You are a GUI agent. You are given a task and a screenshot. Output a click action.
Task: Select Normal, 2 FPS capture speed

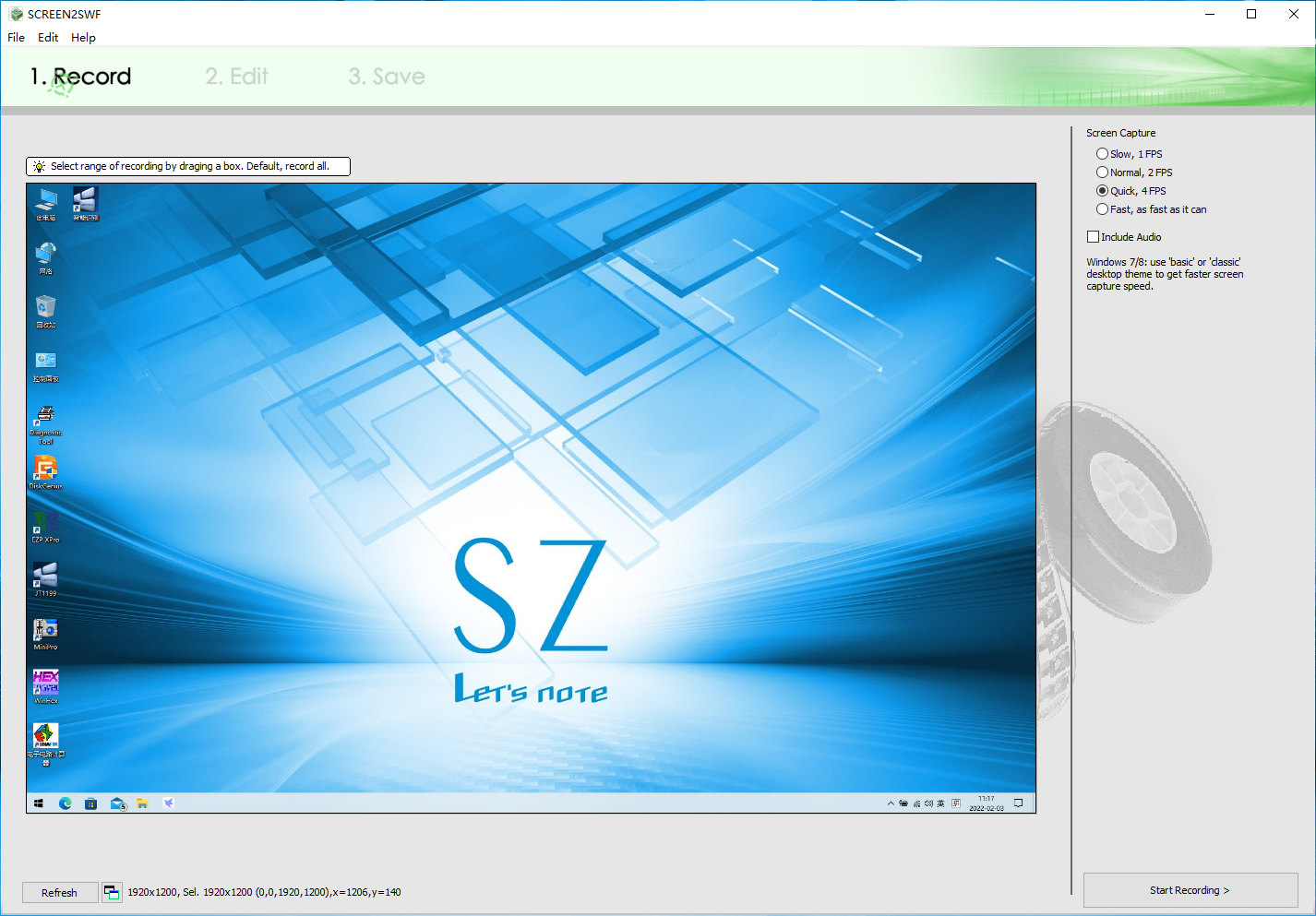1102,172
